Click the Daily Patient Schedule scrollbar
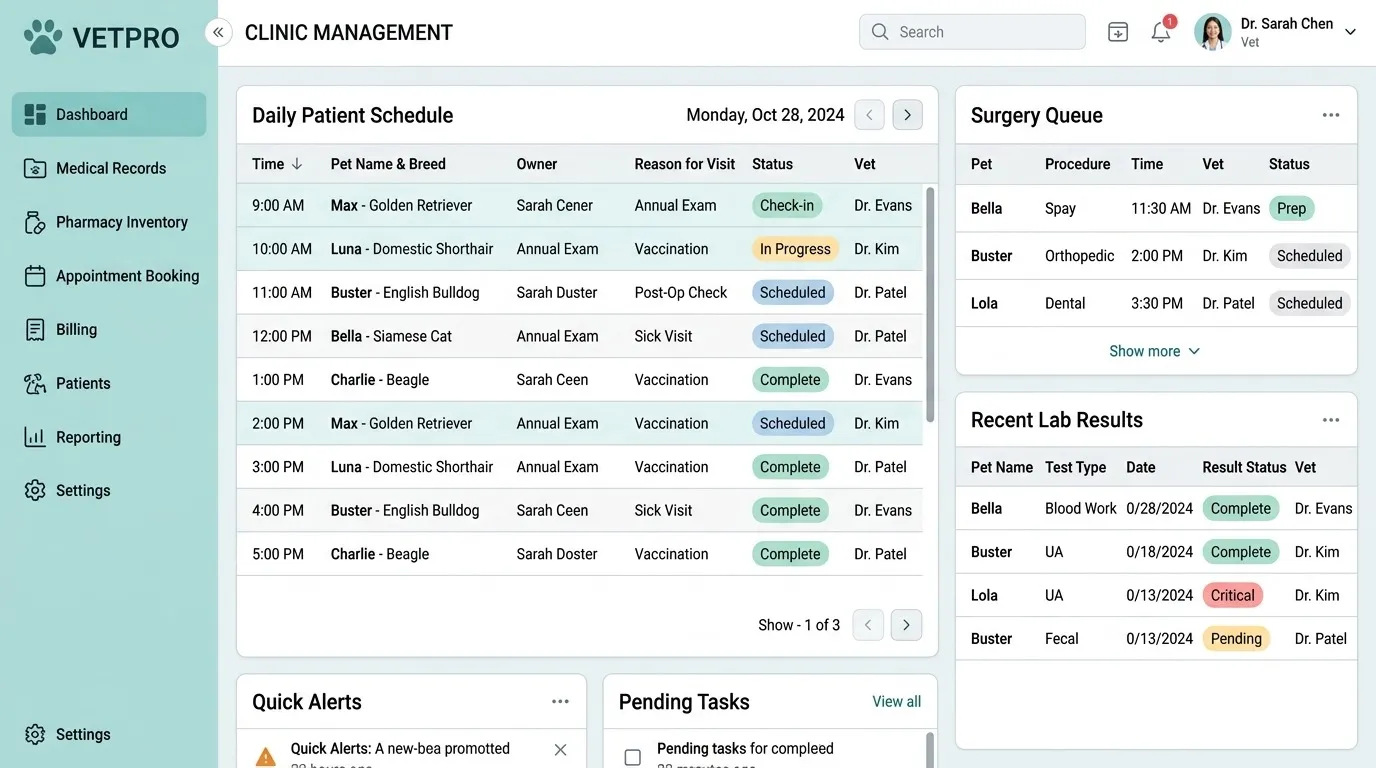The image size is (1376, 768). (x=930, y=305)
